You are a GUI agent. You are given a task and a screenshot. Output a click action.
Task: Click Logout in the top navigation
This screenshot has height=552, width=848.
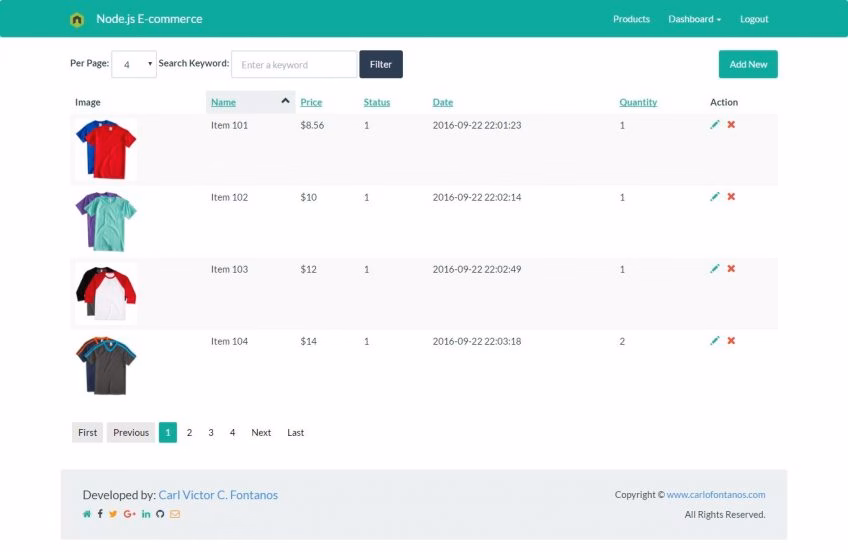[754, 19]
